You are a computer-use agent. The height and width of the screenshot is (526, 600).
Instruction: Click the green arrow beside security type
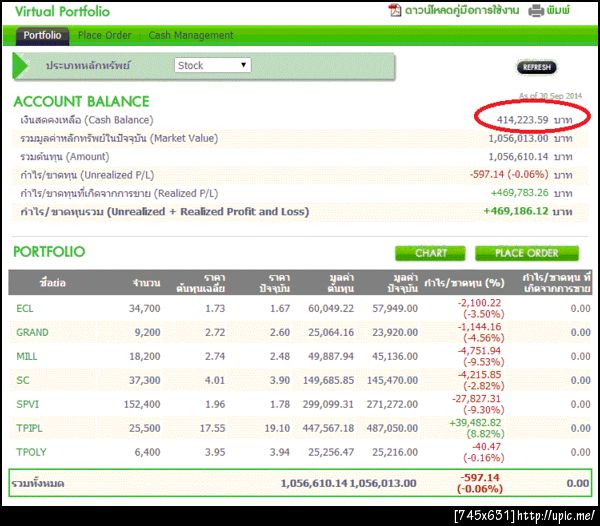coord(20,65)
